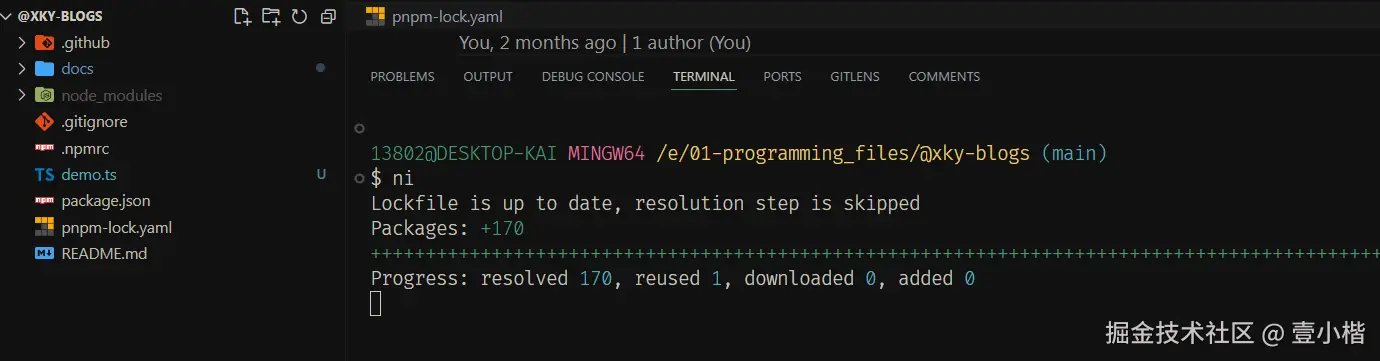Switch to the PROBLEMS panel tab
Viewport: 1380px width, 361px height.
click(x=402, y=77)
